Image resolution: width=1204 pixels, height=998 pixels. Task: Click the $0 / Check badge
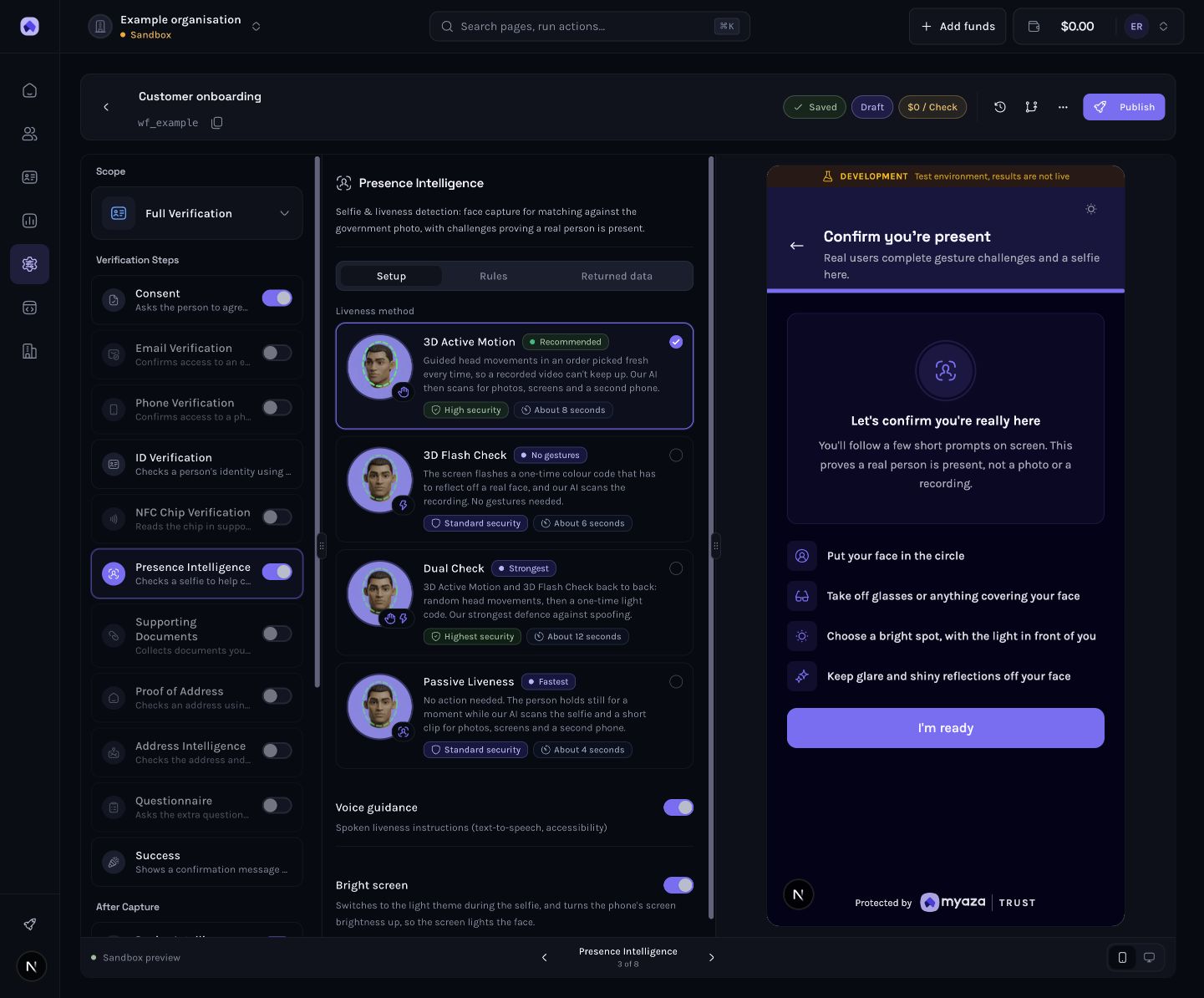[932, 107]
